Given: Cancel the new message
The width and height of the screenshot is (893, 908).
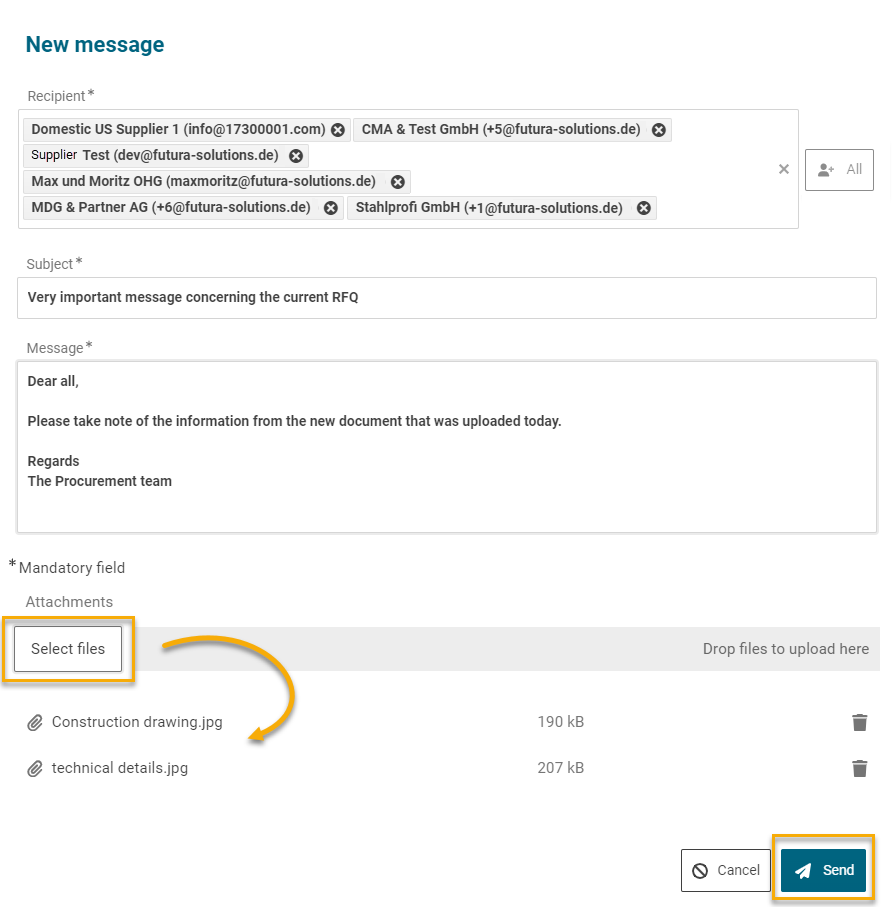Looking at the screenshot, I should [x=727, y=870].
